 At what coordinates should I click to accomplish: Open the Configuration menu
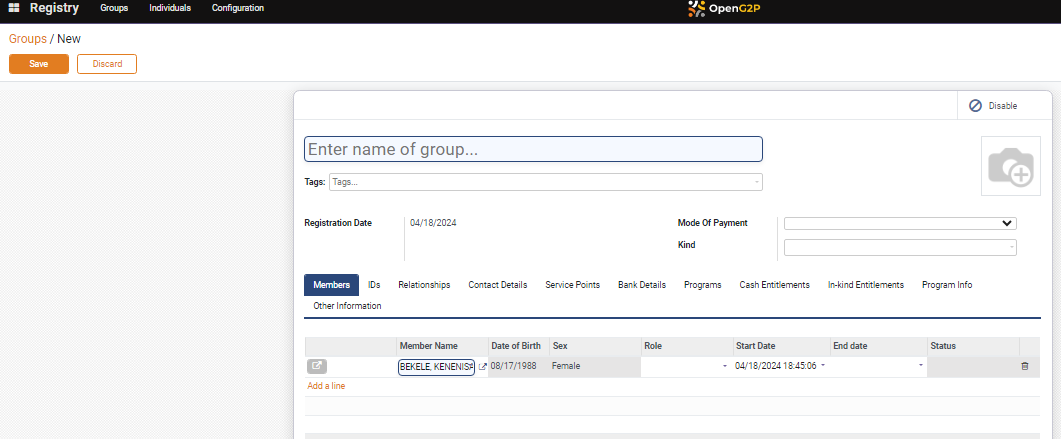coord(238,8)
